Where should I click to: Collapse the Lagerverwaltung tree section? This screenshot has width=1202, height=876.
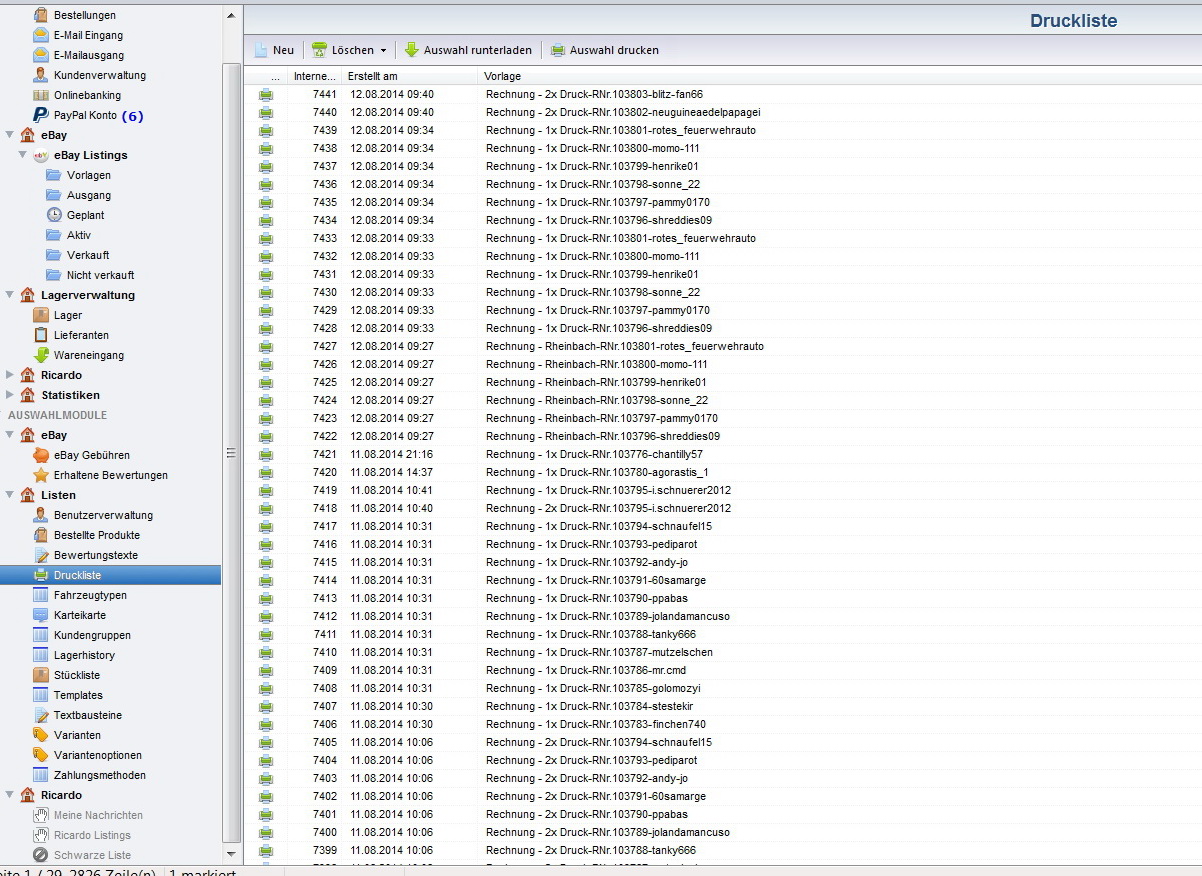(11, 295)
